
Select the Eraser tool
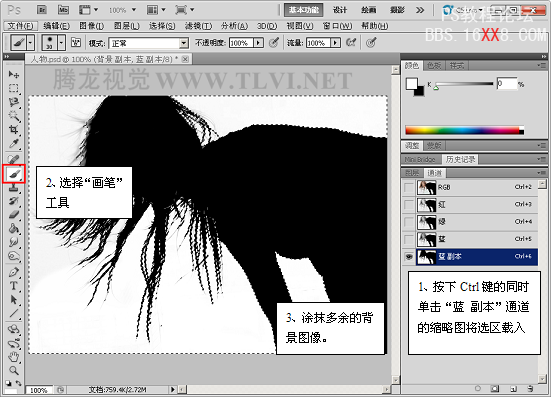tap(14, 215)
